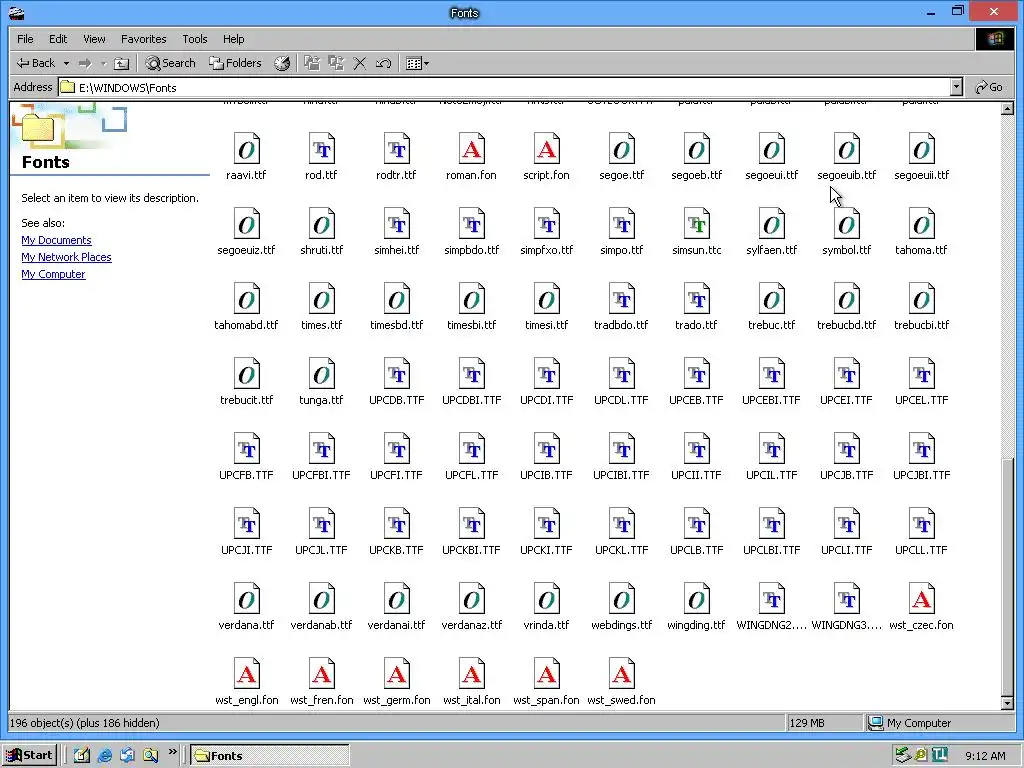The image size is (1024, 768).
Task: Open the Edit menu
Action: [58, 39]
